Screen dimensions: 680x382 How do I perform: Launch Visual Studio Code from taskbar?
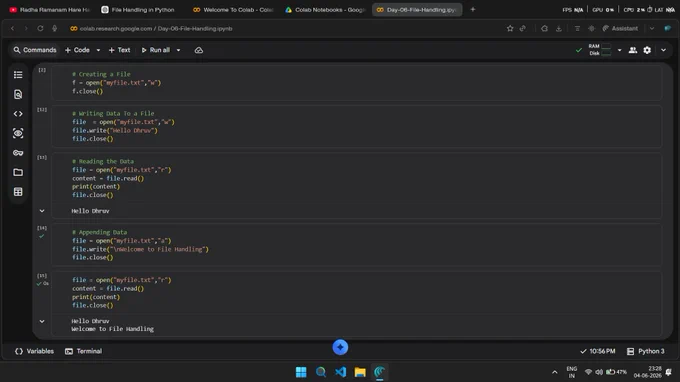[x=340, y=372]
